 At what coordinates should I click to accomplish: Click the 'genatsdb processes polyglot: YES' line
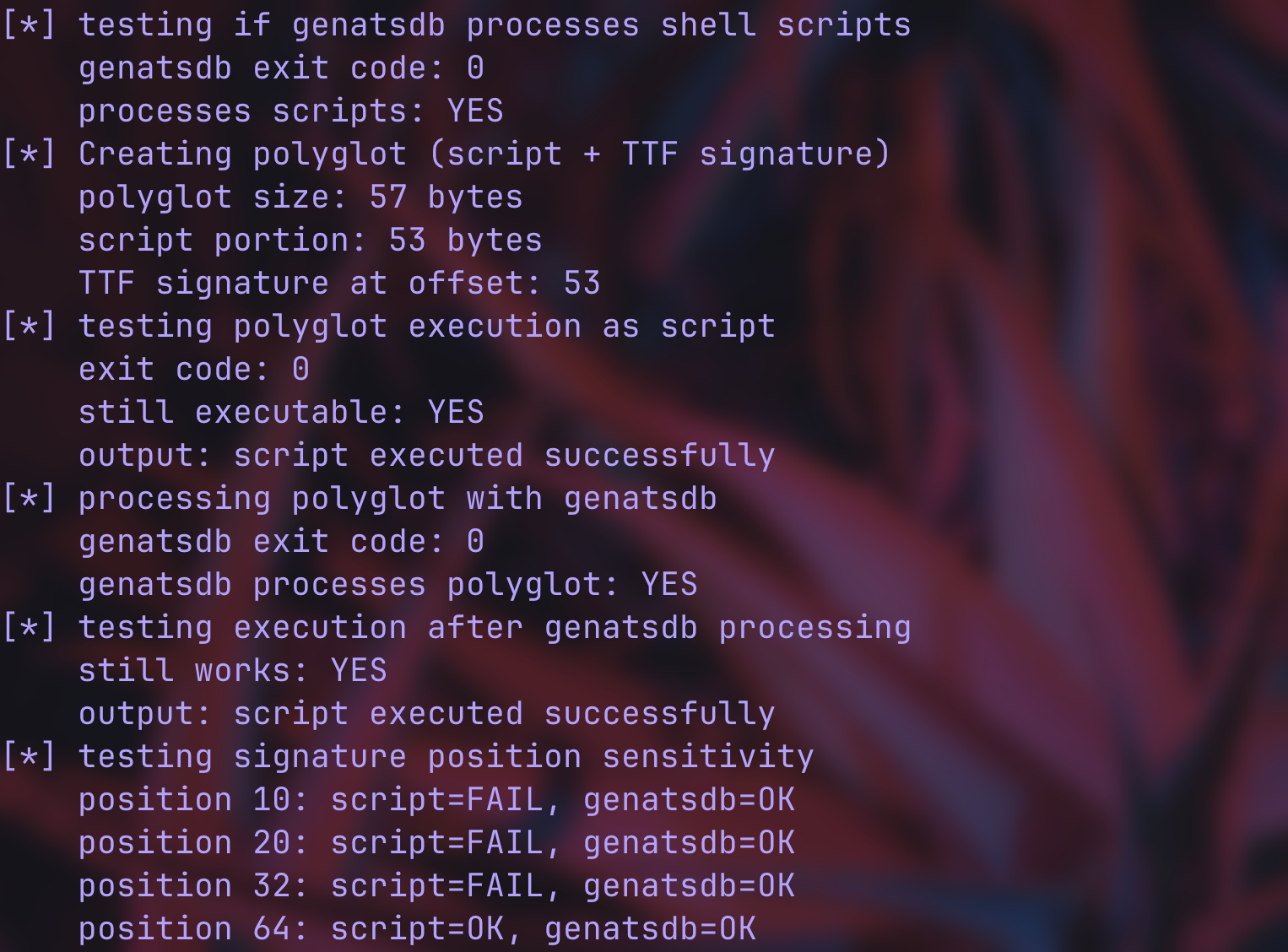[387, 585]
